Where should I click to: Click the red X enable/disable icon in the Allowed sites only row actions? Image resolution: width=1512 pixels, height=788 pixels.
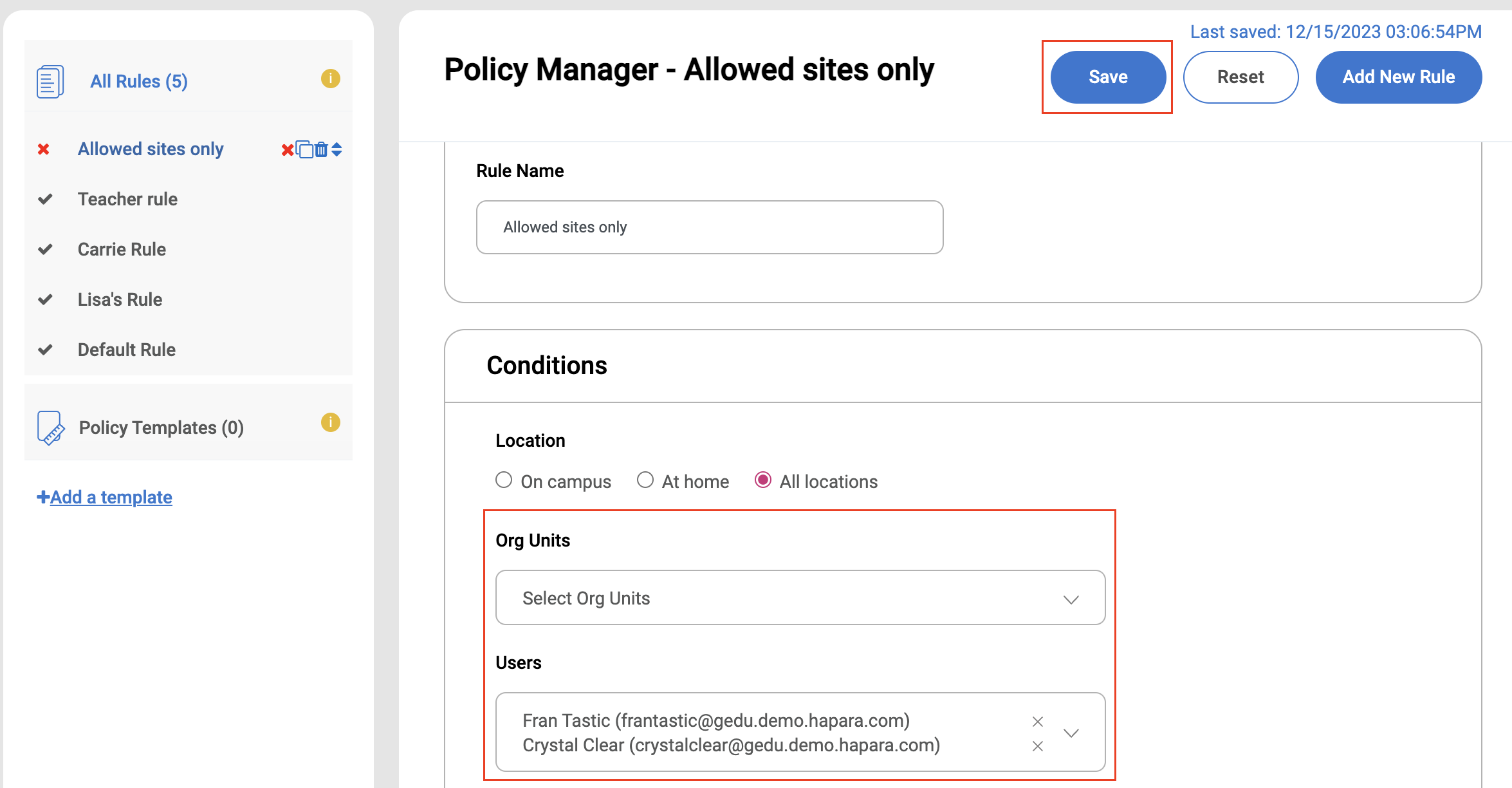click(288, 150)
